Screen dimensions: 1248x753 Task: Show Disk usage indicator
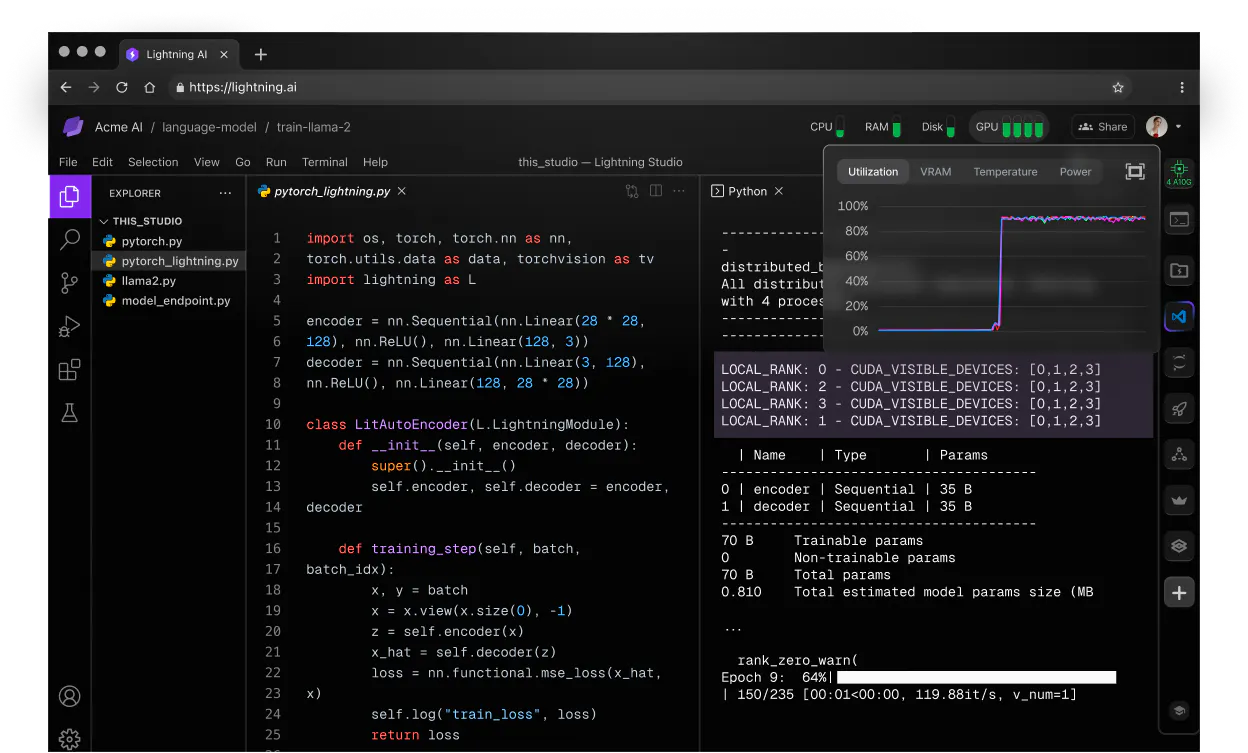click(939, 127)
